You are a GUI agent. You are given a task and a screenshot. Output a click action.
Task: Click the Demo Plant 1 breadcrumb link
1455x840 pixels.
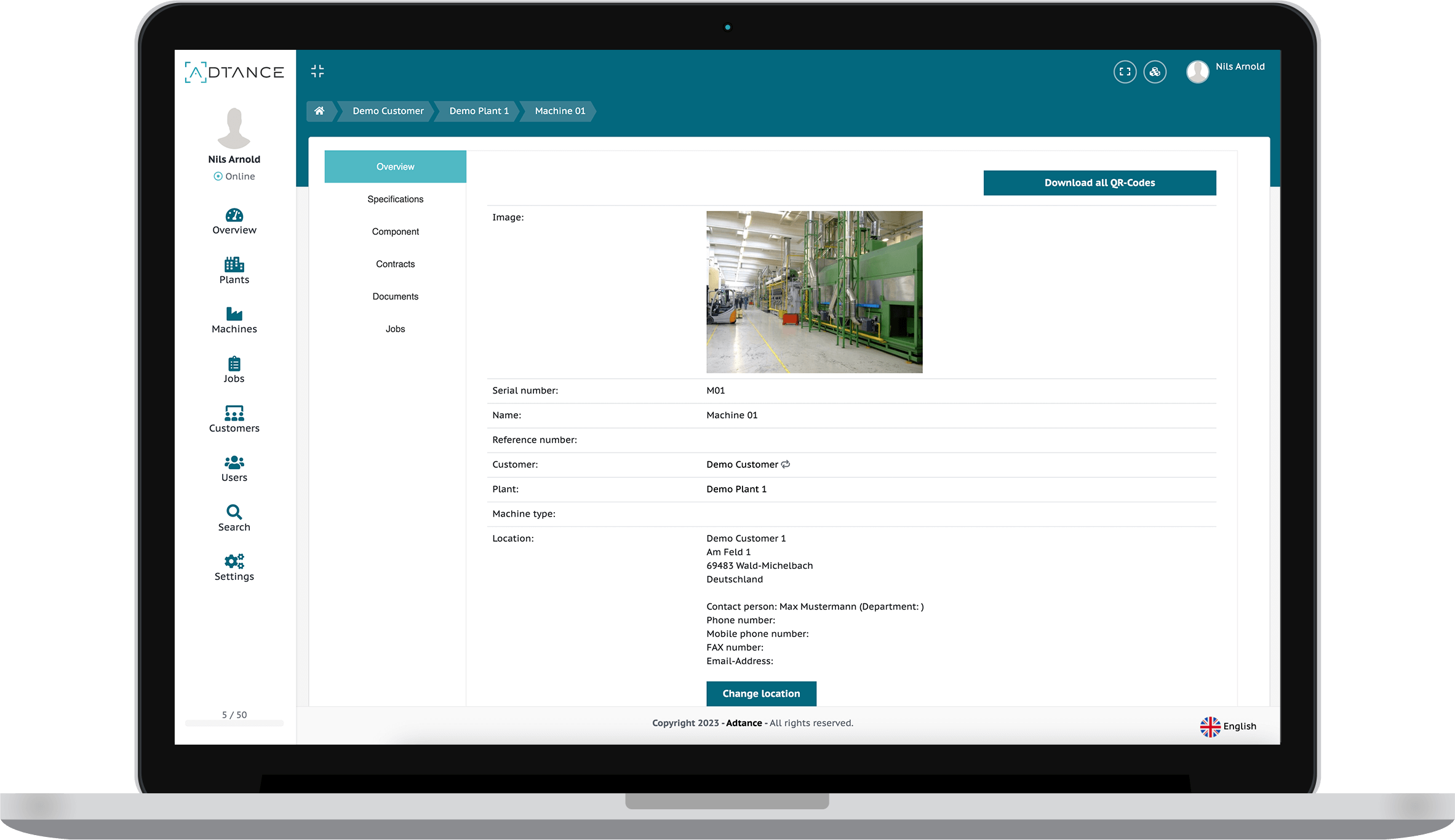(479, 110)
